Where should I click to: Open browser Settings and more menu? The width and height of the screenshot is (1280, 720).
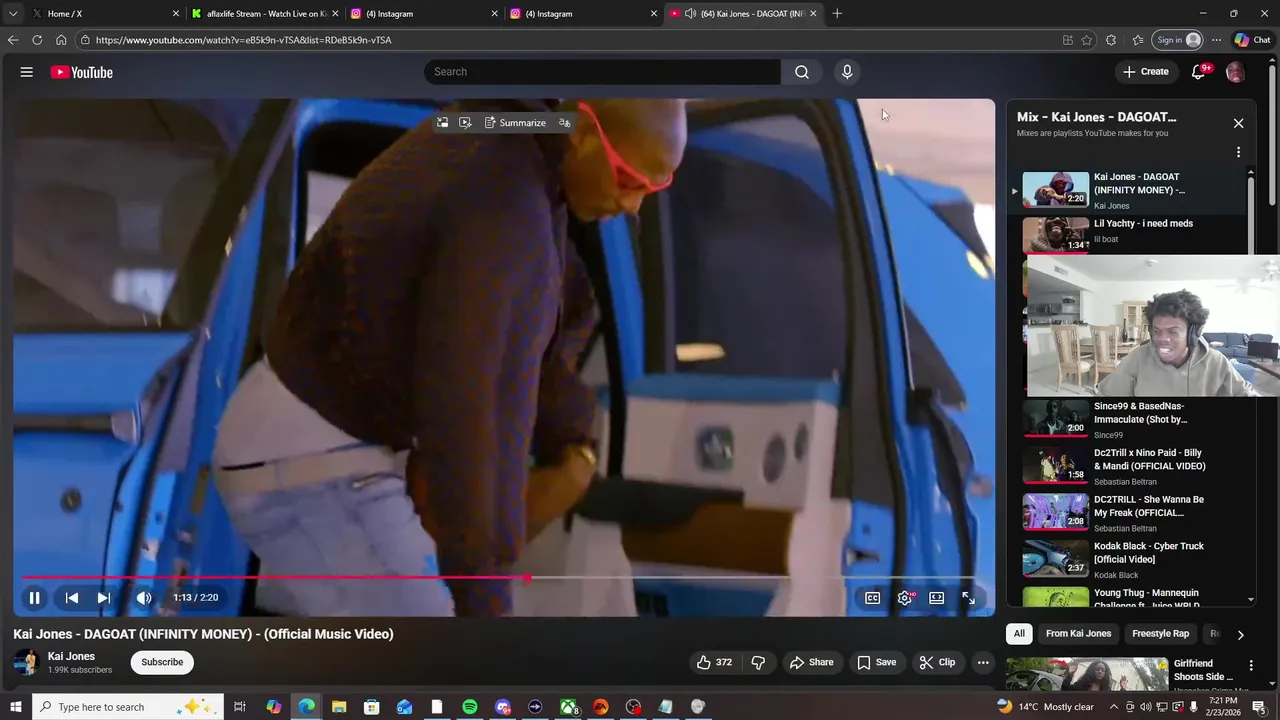click(x=1216, y=40)
